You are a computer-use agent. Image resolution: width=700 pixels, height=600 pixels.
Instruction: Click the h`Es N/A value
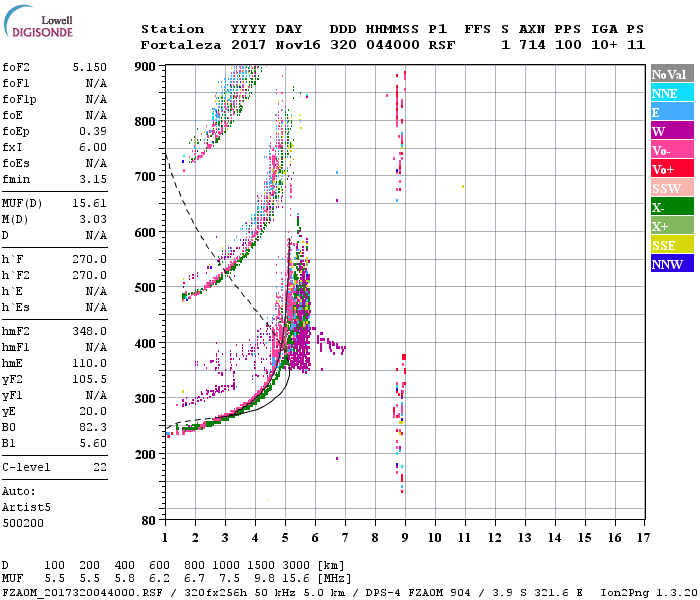[96, 307]
